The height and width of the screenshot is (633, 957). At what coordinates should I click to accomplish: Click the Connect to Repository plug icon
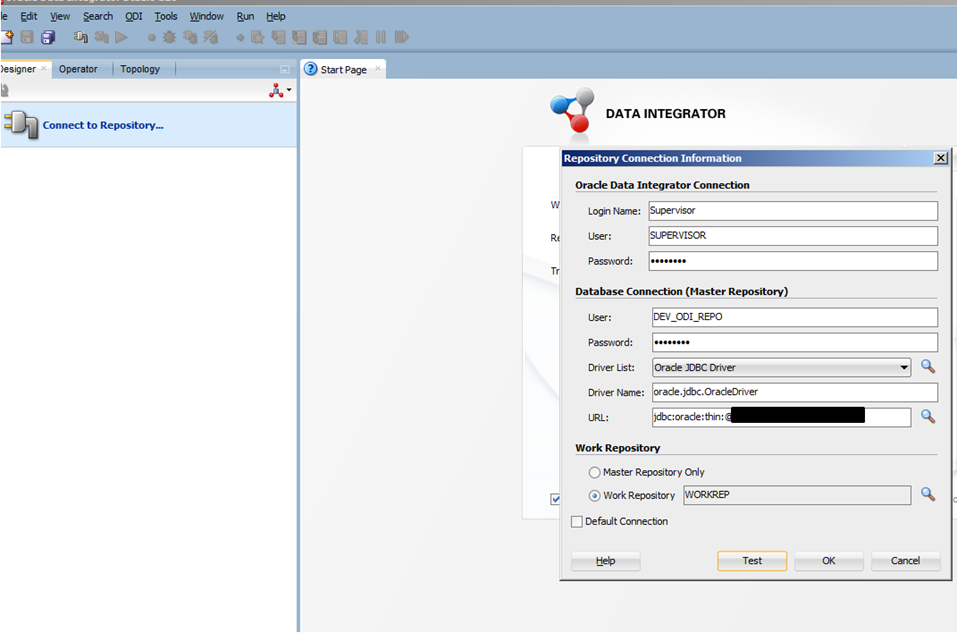(20, 125)
